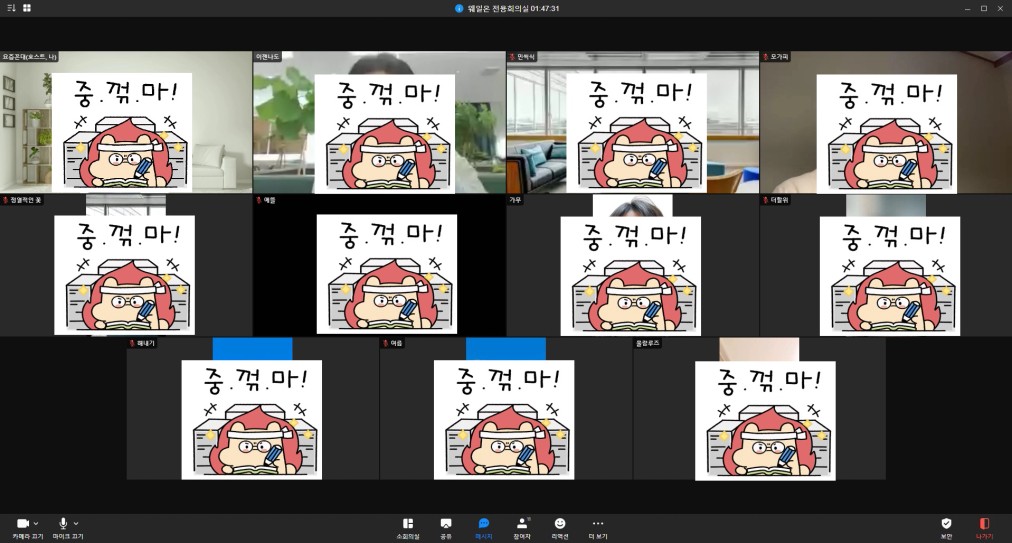Open the chat messages (메시지) panel

coord(483,528)
